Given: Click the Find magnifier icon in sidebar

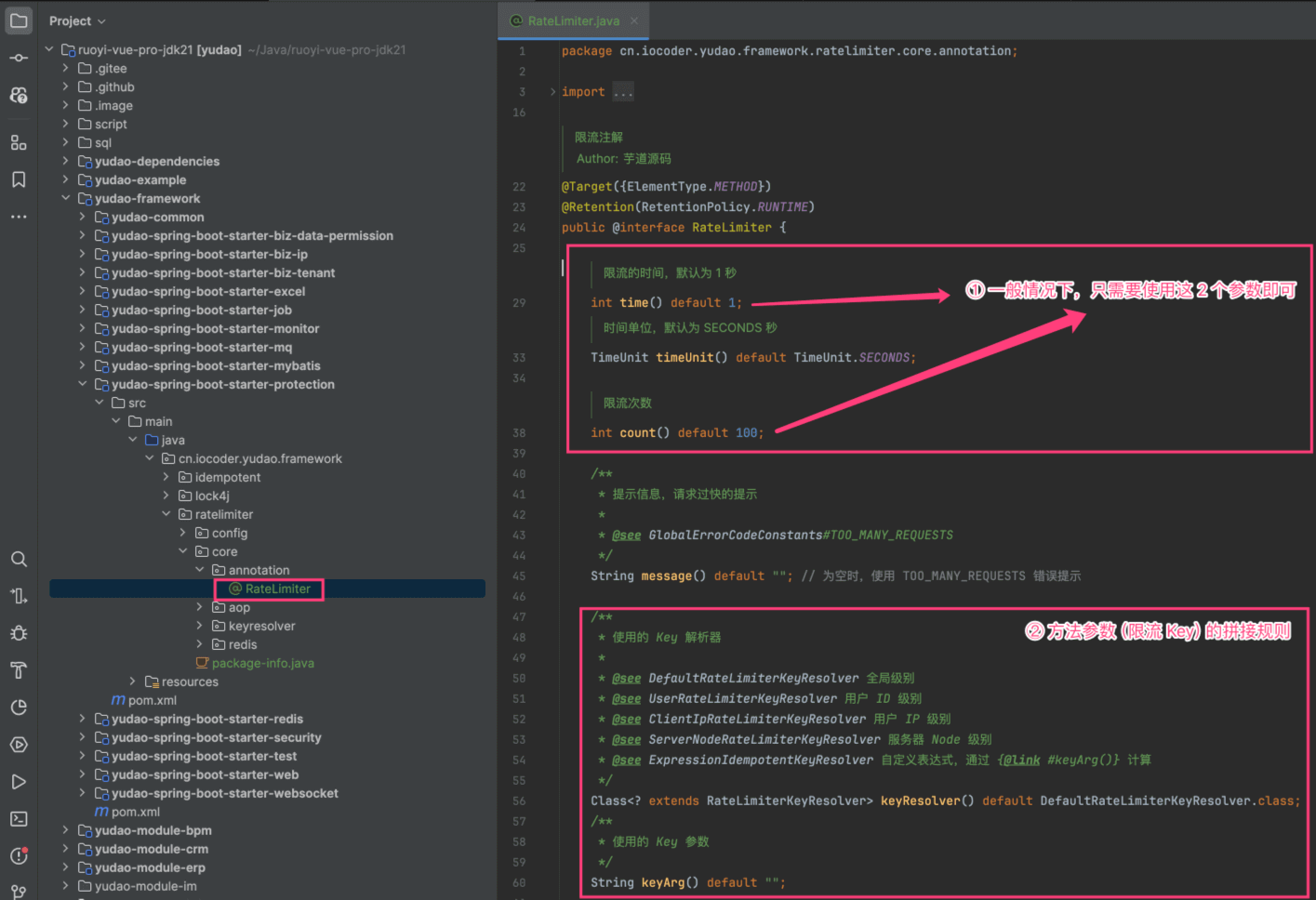Looking at the screenshot, I should click(19, 559).
